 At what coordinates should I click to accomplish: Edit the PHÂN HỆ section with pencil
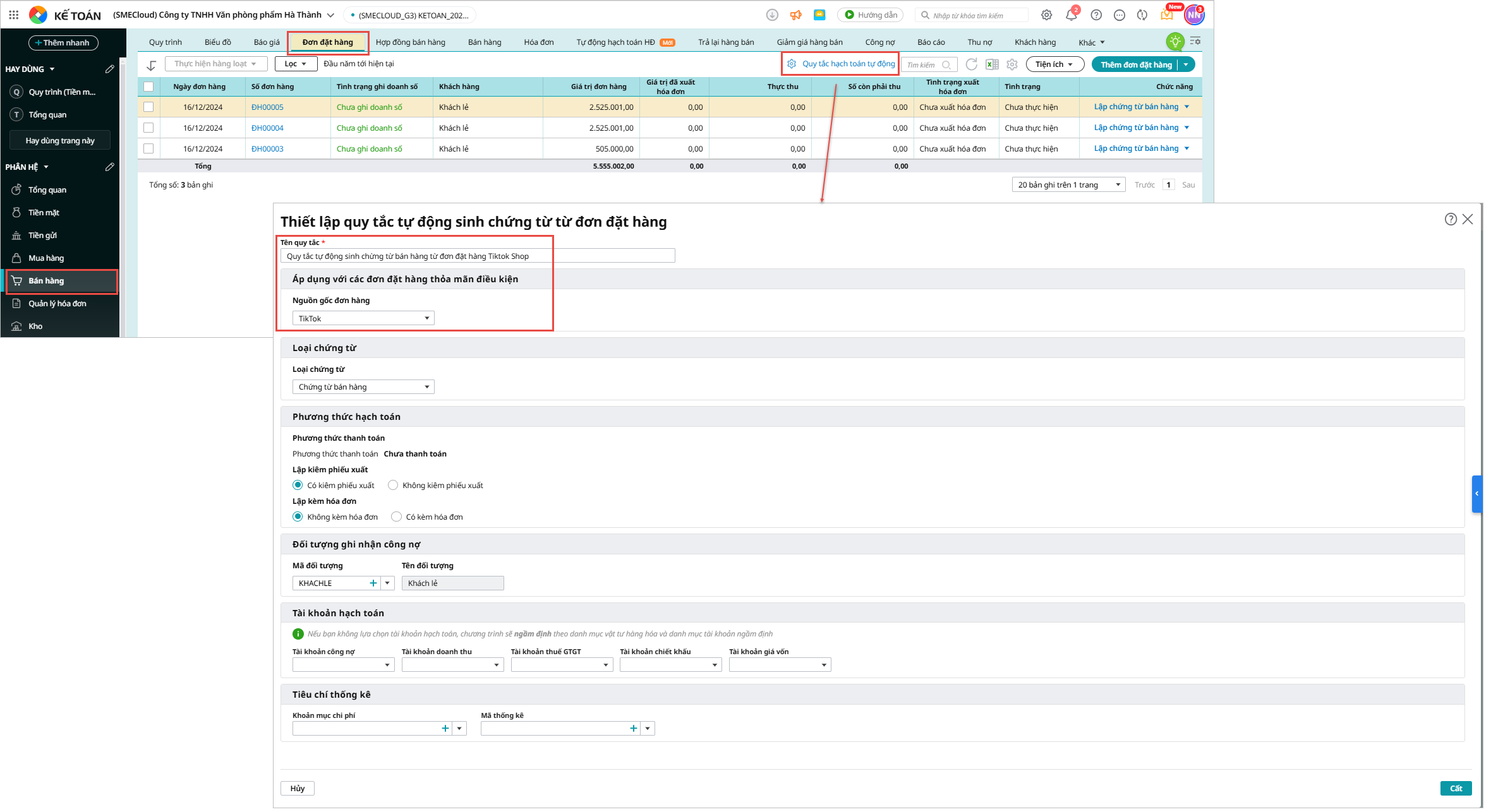pos(110,167)
